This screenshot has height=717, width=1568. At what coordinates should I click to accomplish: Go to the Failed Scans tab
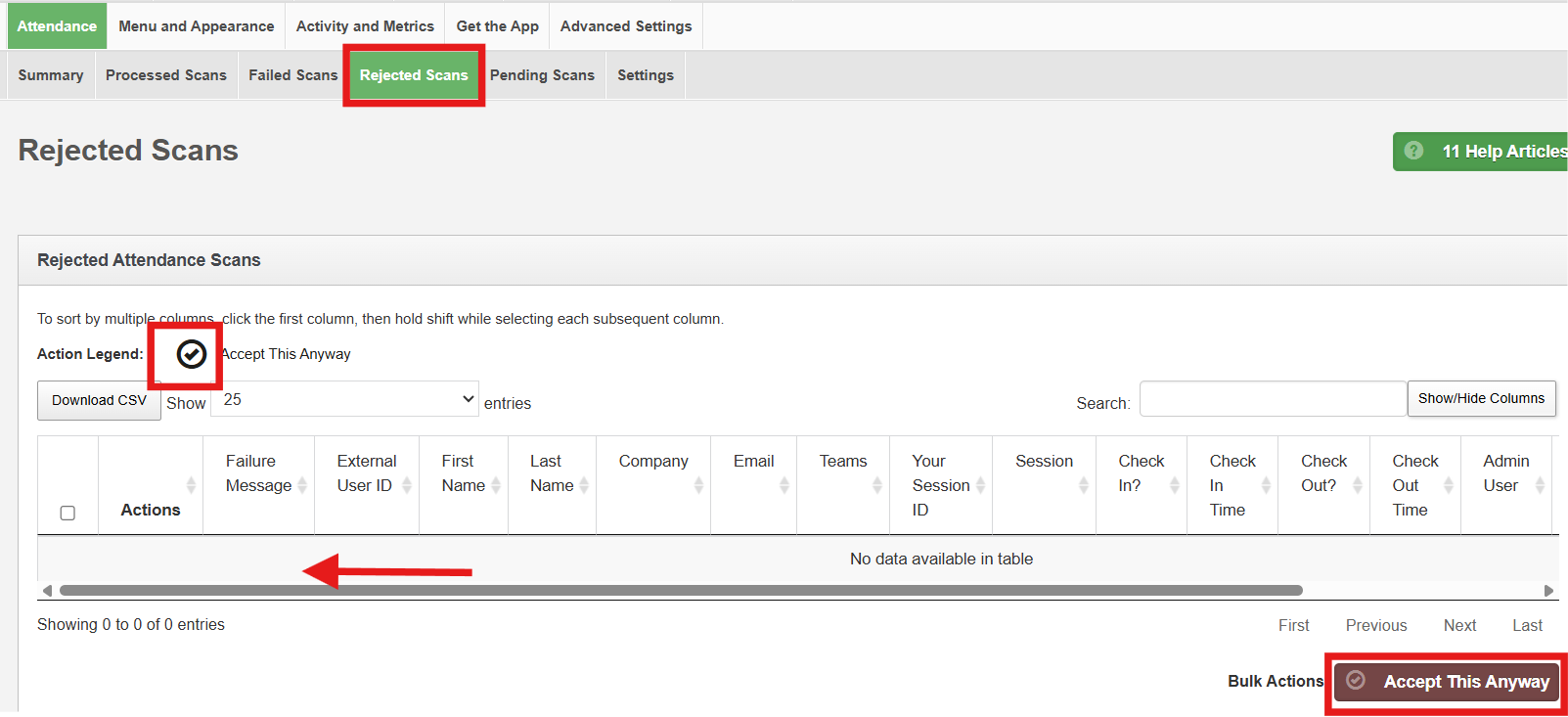[x=292, y=75]
